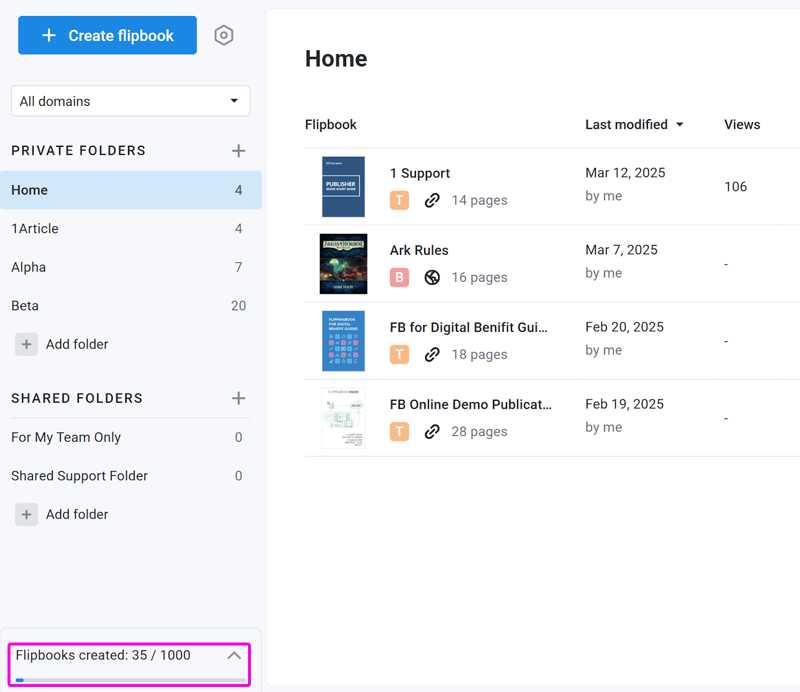The width and height of the screenshot is (800, 692).
Task: Click FB Online Demo cover thumbnail
Action: (x=343, y=418)
